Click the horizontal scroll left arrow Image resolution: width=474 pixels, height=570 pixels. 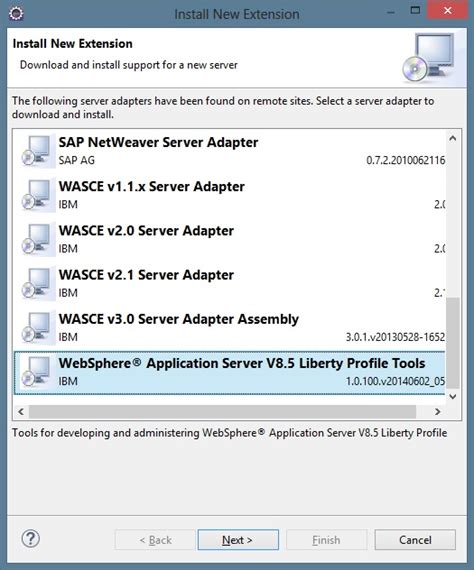click(21, 412)
